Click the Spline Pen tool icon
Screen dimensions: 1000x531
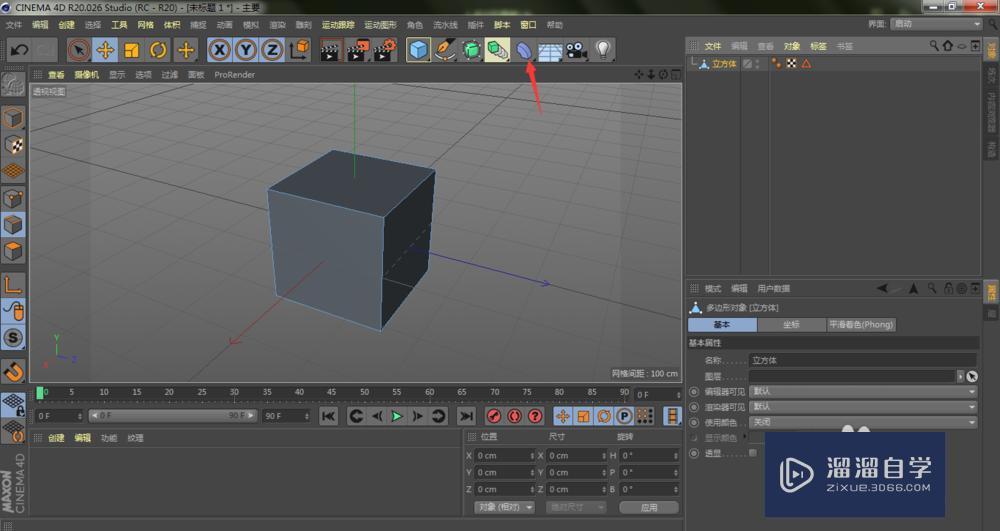[445, 49]
